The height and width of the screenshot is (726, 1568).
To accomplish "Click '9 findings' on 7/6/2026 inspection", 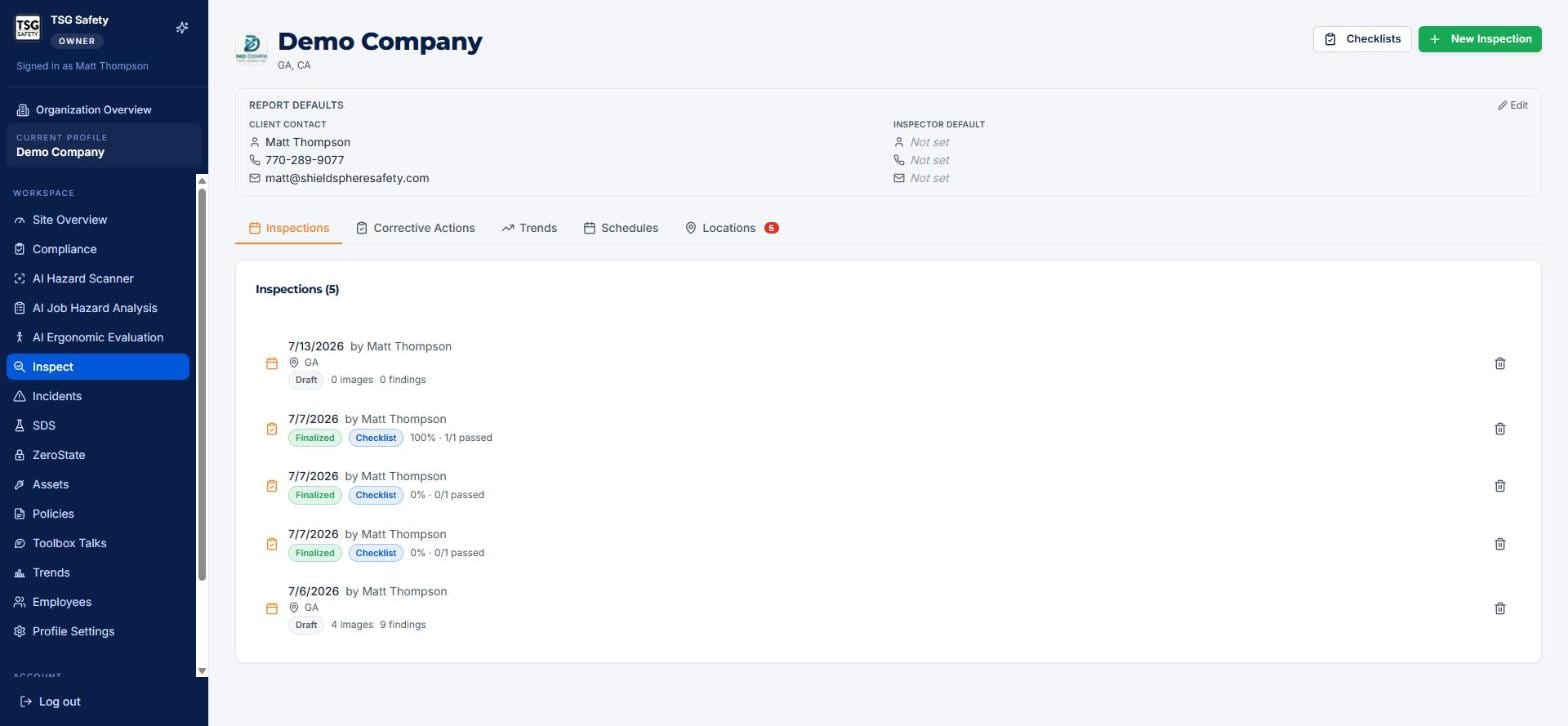I will 403,625.
